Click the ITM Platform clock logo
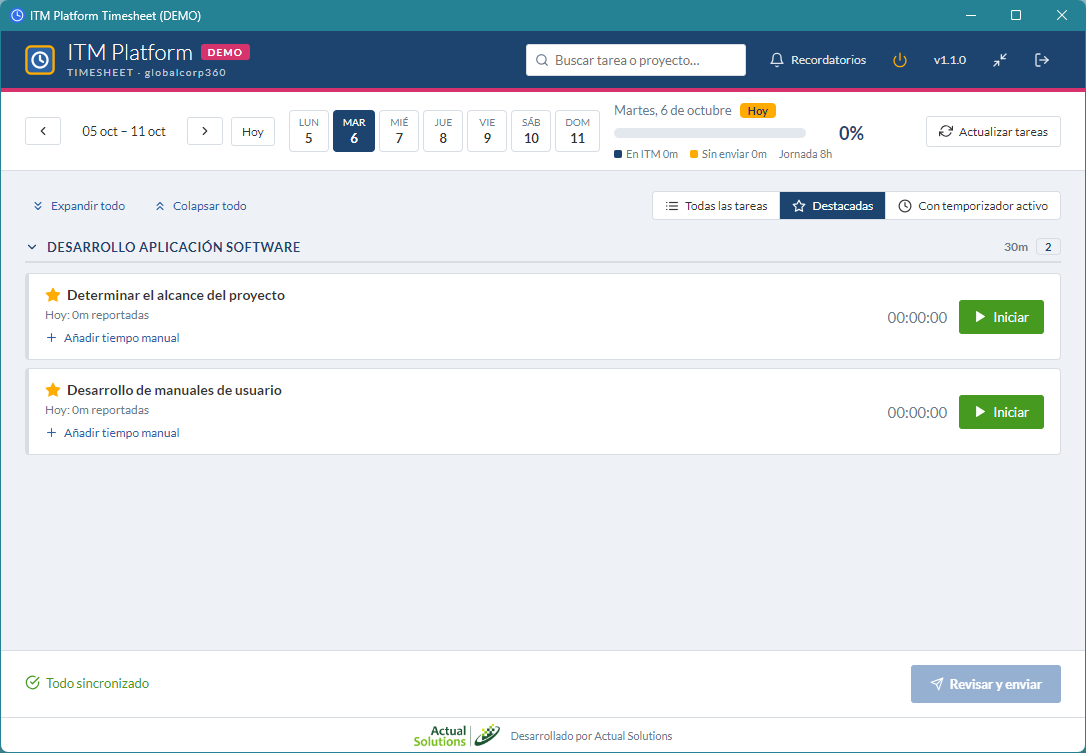Viewport: 1086px width, 753px height. pyautogui.click(x=40, y=60)
